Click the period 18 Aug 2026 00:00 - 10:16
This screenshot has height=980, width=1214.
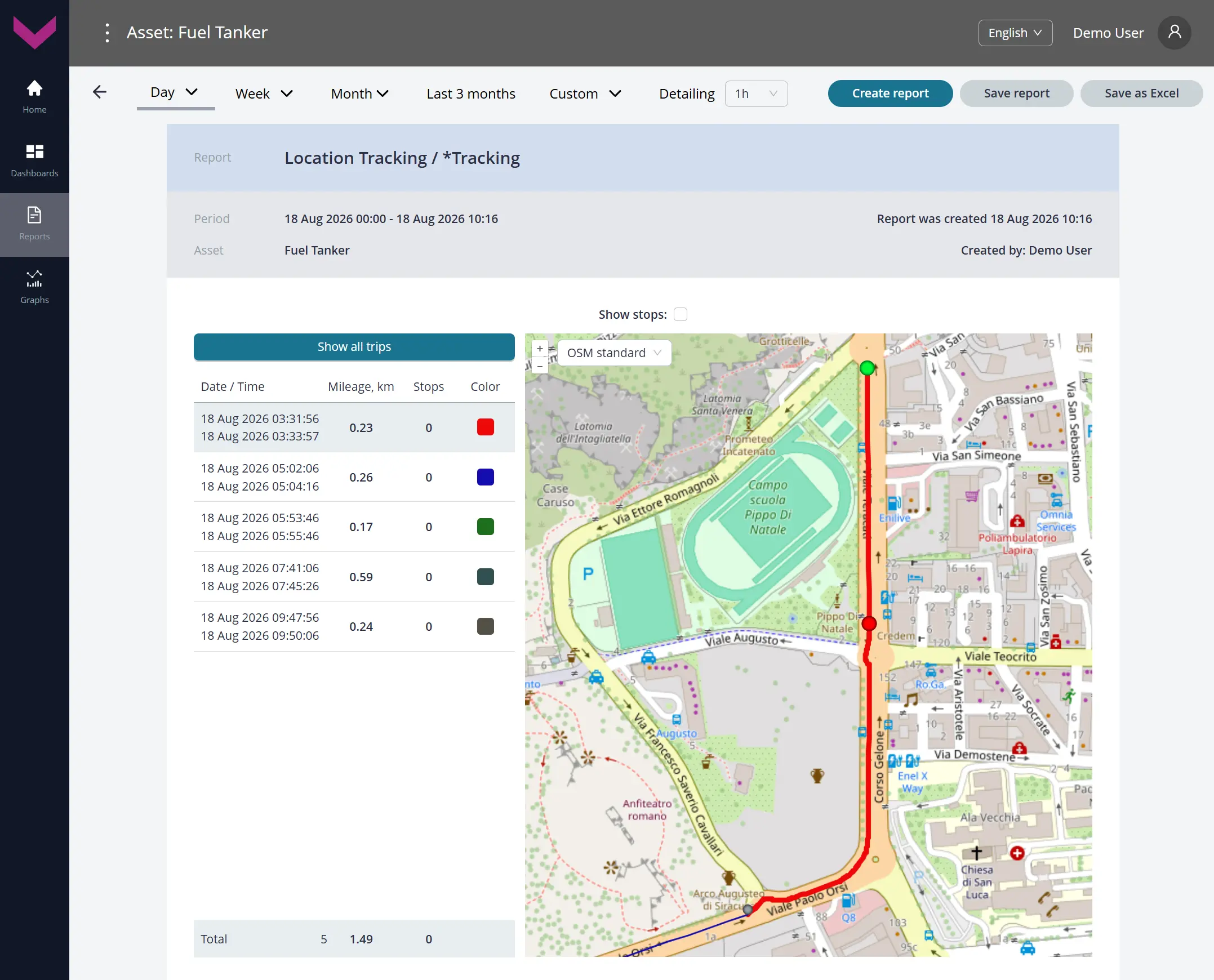(391, 219)
